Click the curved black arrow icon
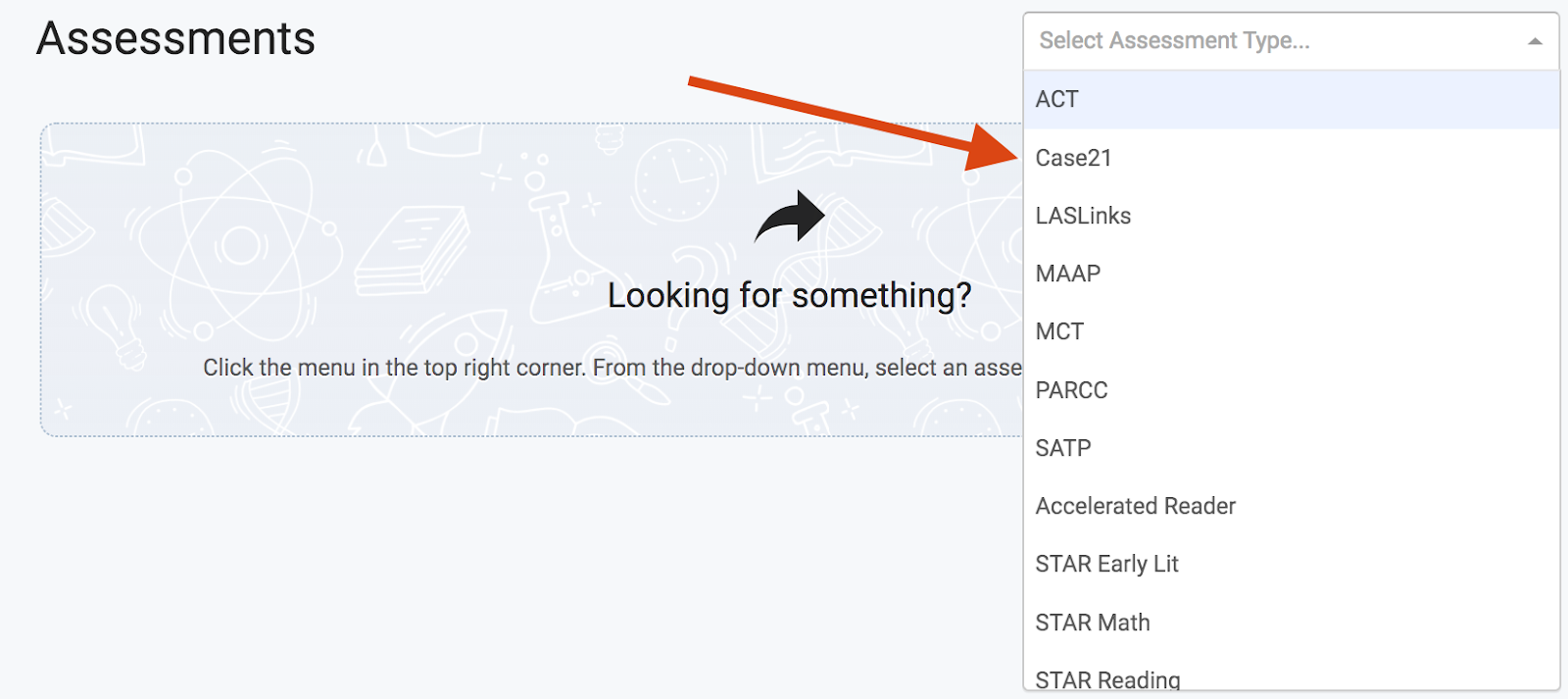This screenshot has height=699, width=1568. tap(790, 217)
